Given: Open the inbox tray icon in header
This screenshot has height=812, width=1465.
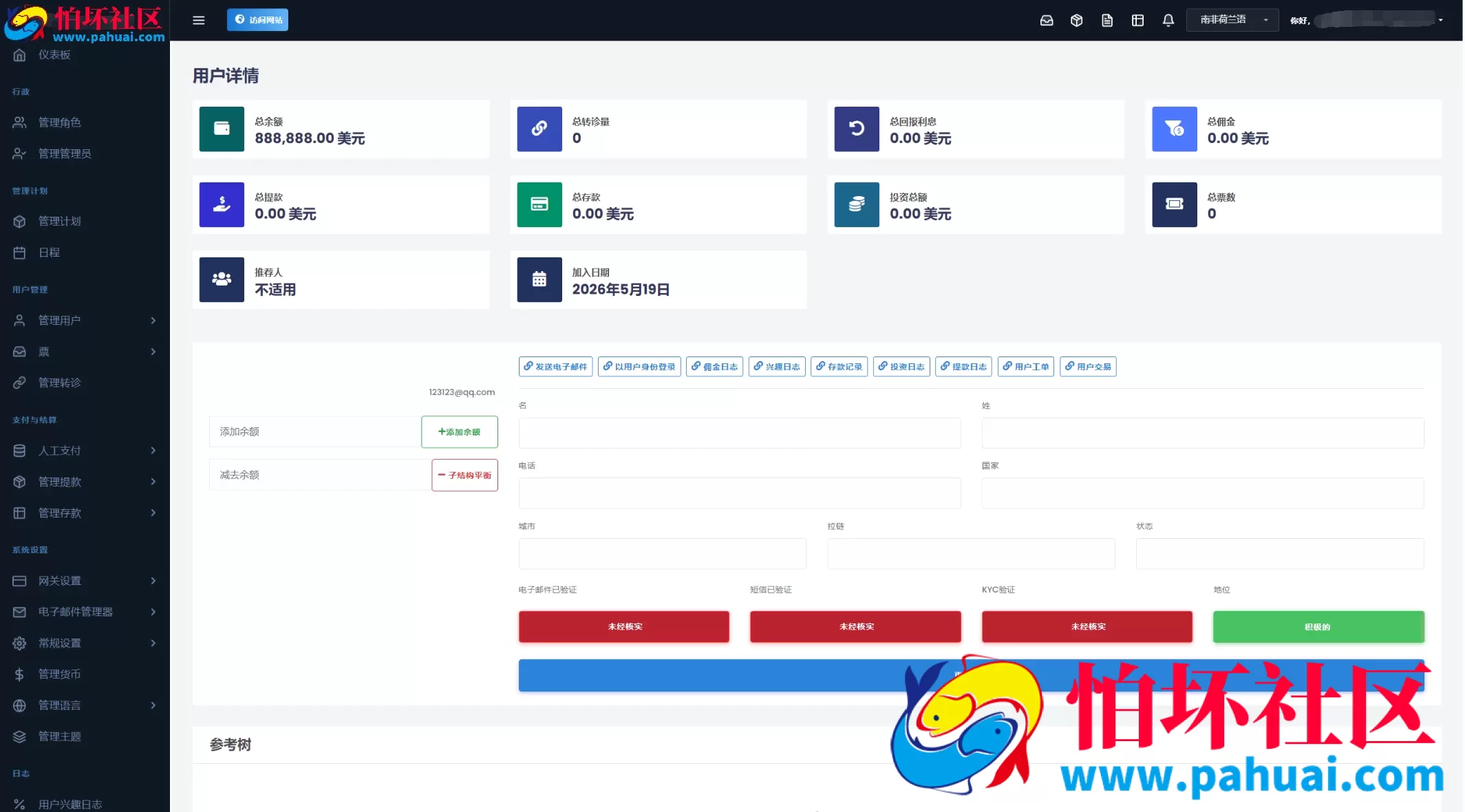Looking at the screenshot, I should (1046, 20).
